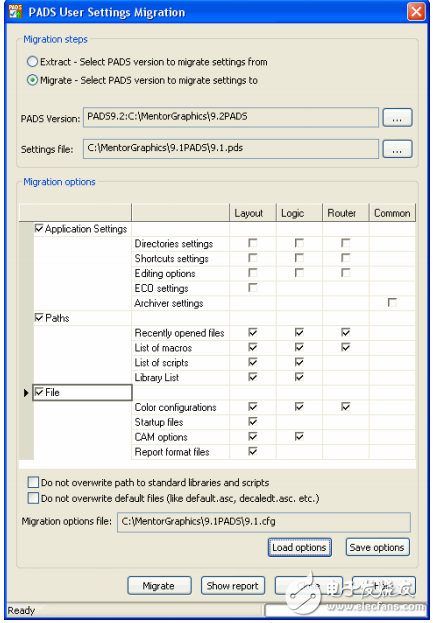433x623 pixels.
Task: Select the row arrow beside File
Action: pos(26,393)
